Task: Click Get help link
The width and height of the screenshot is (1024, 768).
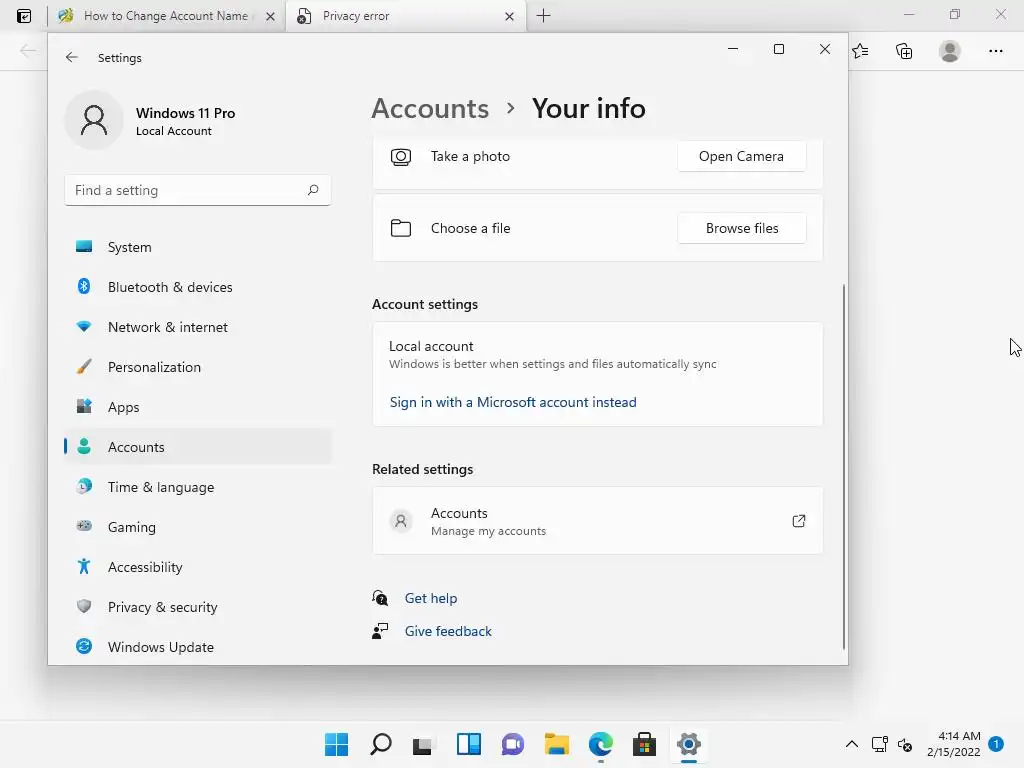Action: (x=431, y=598)
